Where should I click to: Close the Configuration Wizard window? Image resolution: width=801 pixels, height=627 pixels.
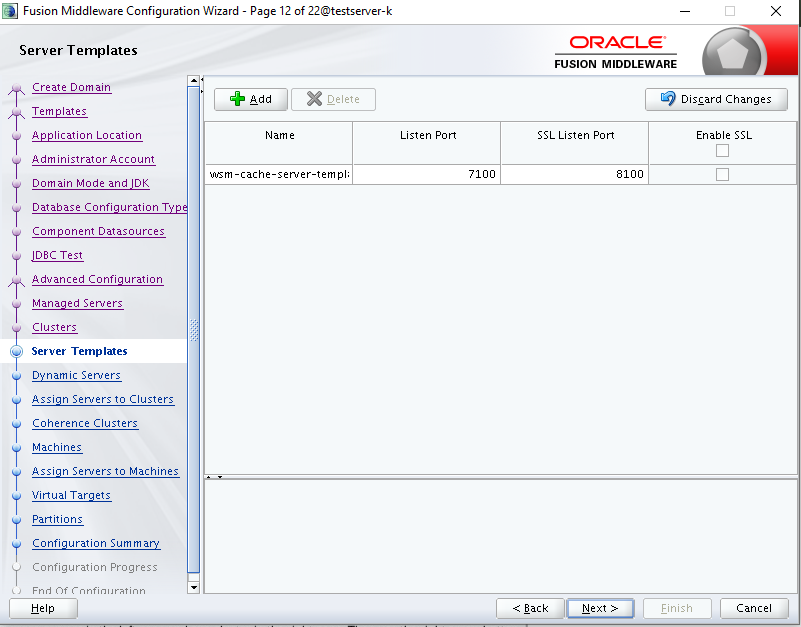(775, 11)
